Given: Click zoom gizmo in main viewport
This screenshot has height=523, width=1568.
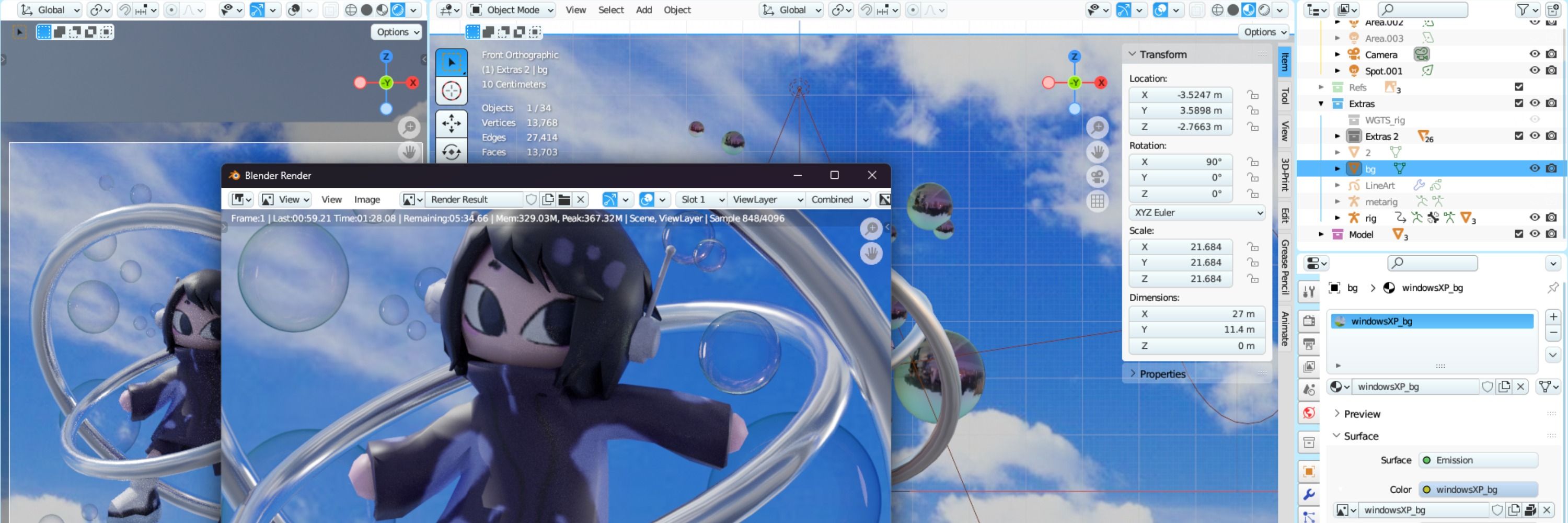Looking at the screenshot, I should [x=1098, y=127].
